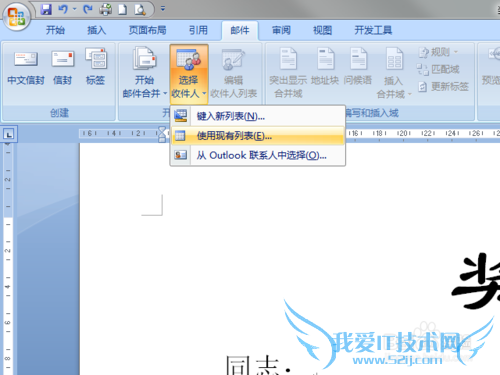The width and height of the screenshot is (500, 375).
Task: Open the Office button menu
Action: click(16, 16)
